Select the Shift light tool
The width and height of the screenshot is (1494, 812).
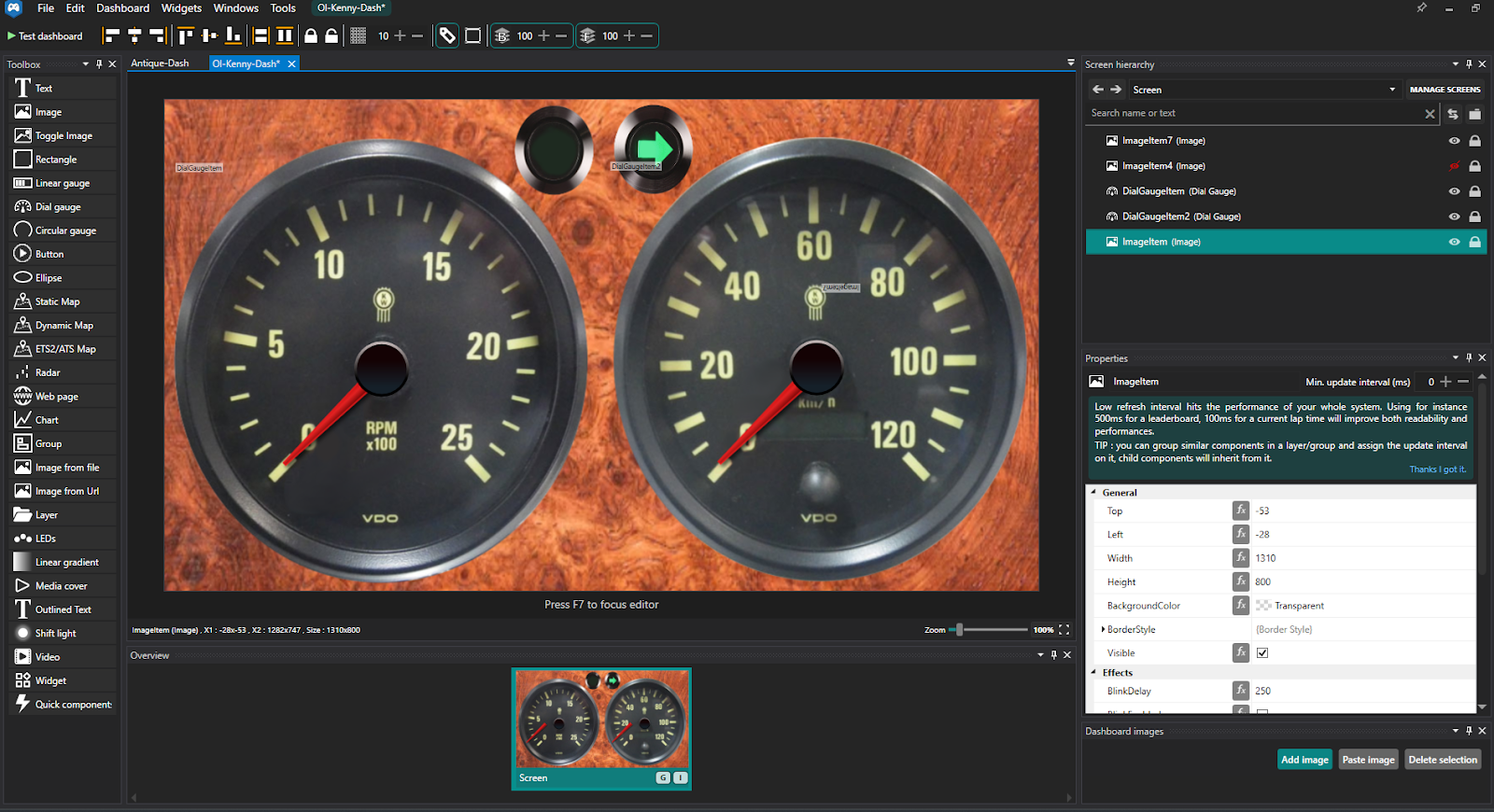click(x=63, y=633)
